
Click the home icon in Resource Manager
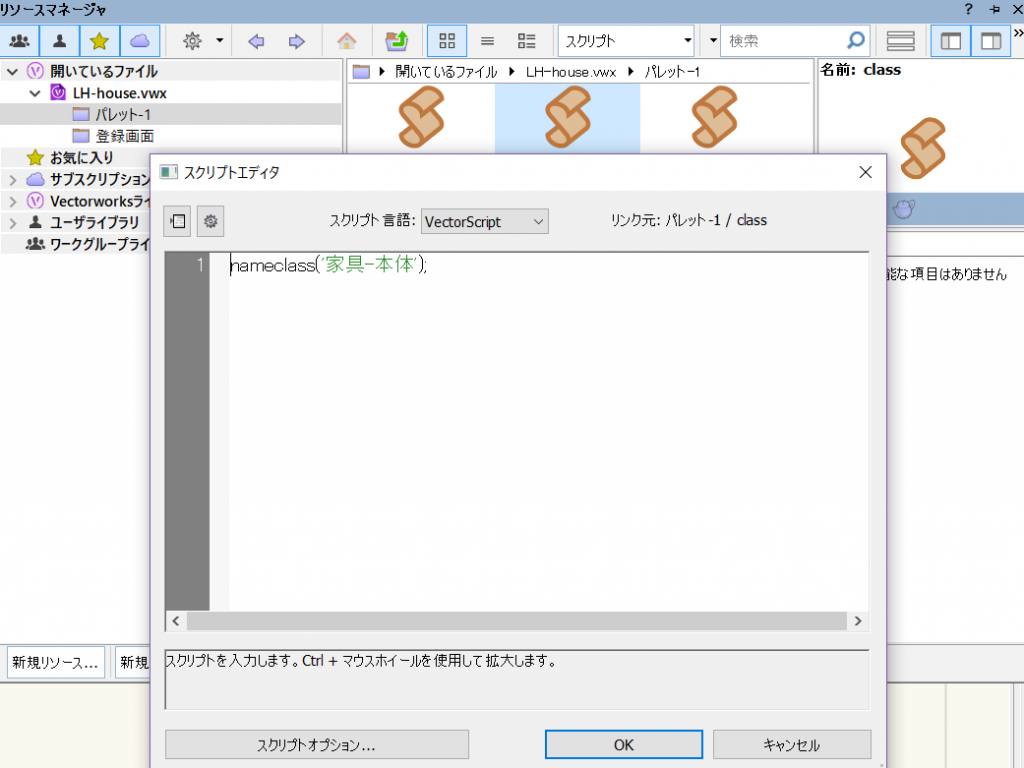click(x=346, y=41)
